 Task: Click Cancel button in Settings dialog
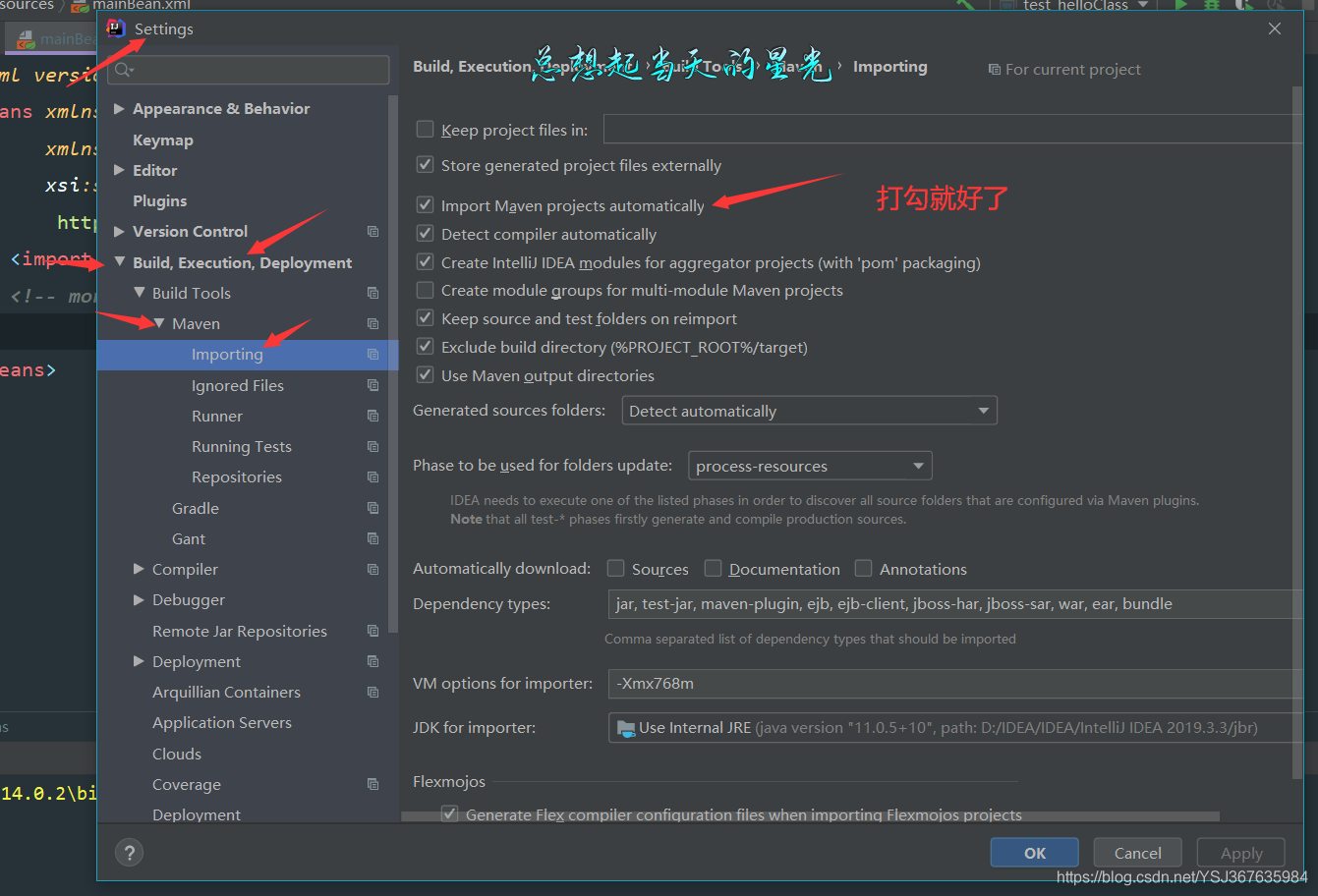tap(1138, 853)
